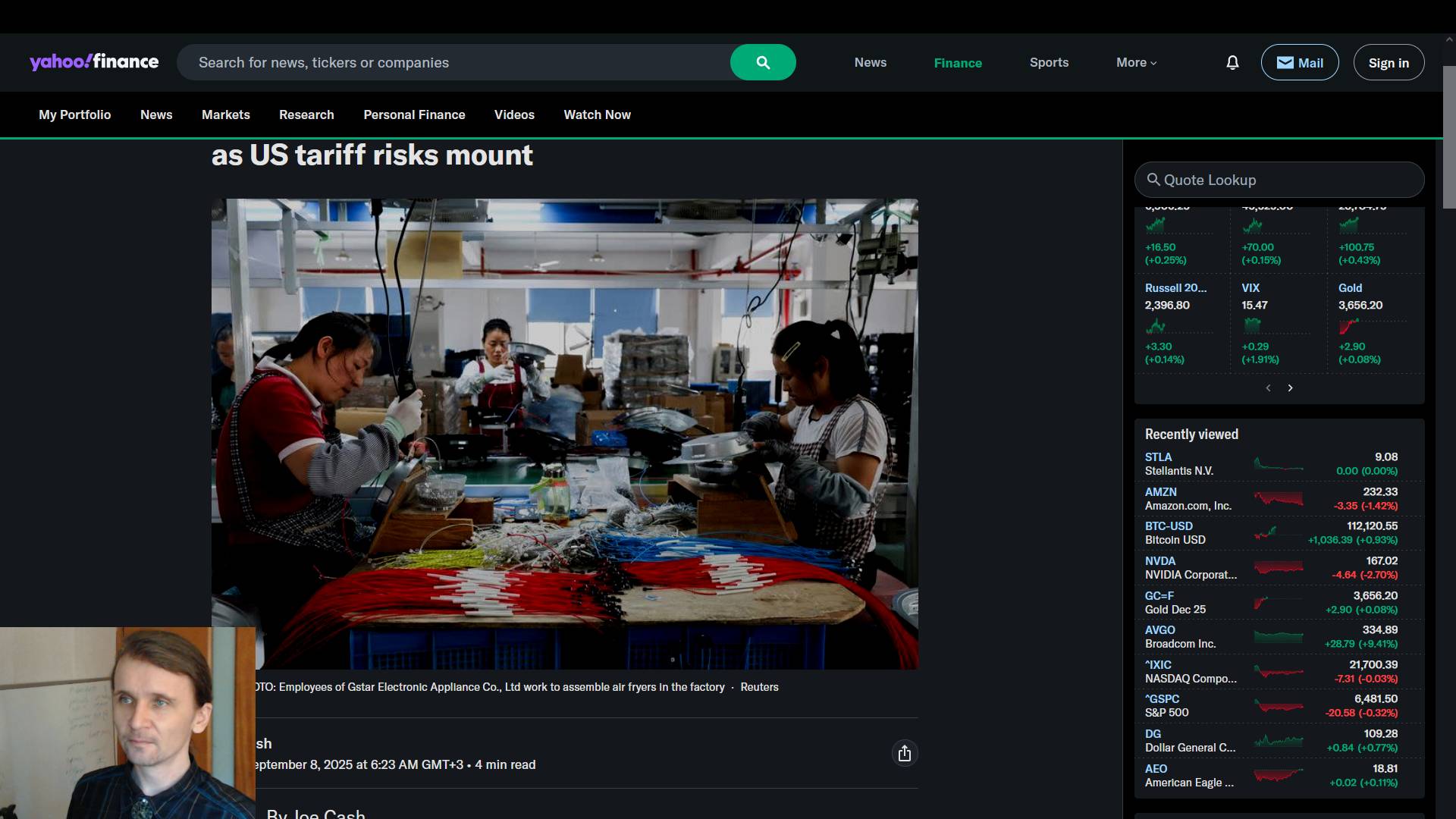
Task: Open the notifications bell
Action: click(x=1232, y=62)
